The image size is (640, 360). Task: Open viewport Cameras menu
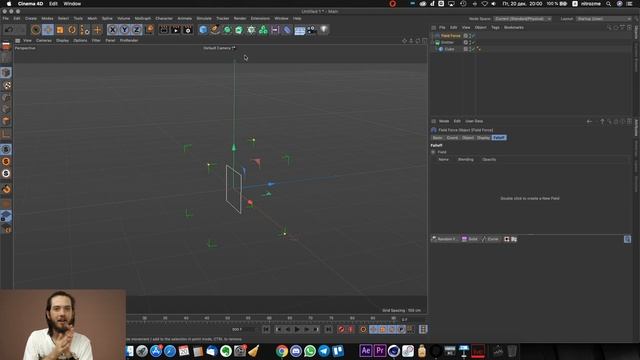tap(44, 40)
